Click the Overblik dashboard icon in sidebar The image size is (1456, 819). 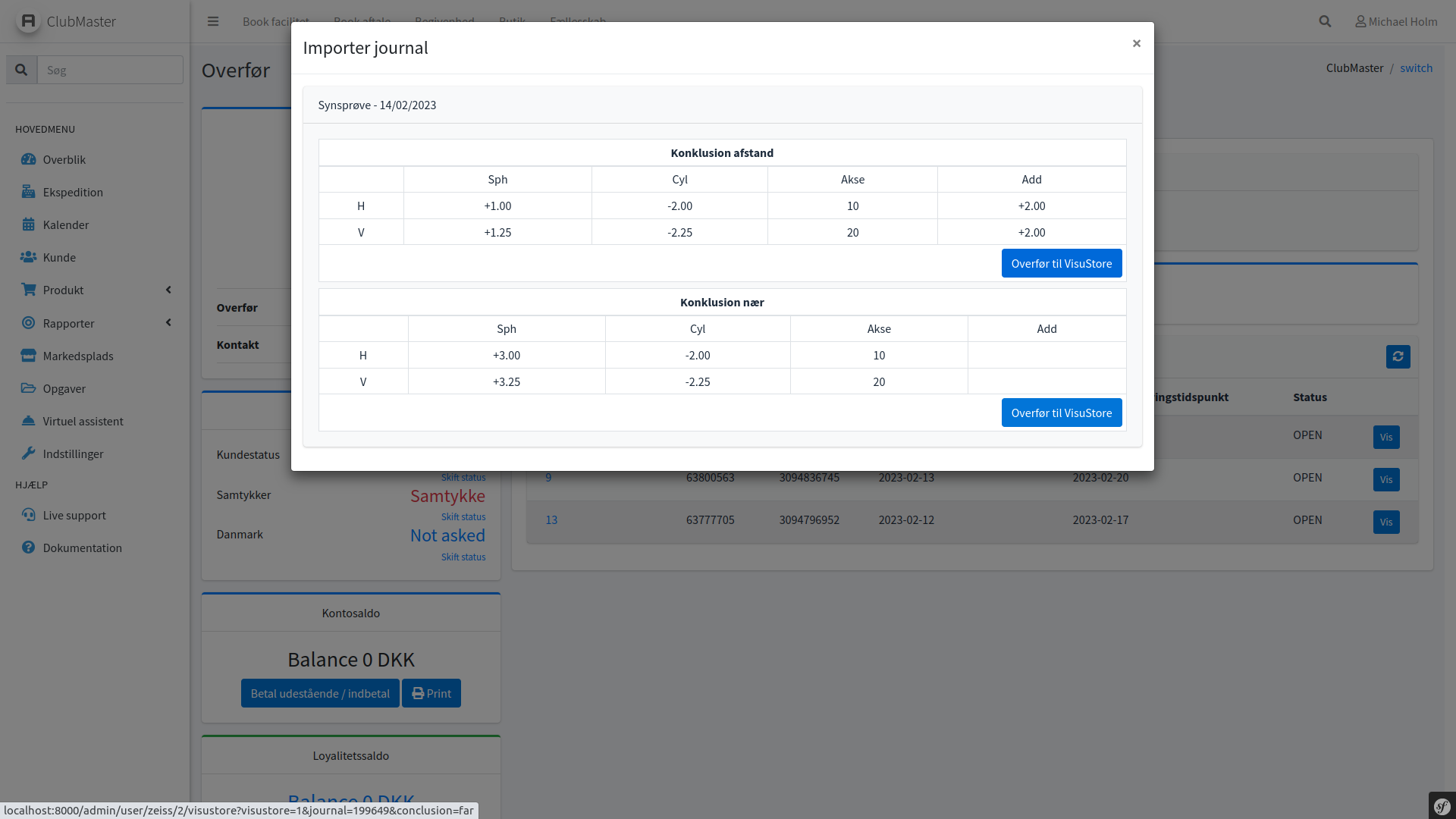pos(28,159)
